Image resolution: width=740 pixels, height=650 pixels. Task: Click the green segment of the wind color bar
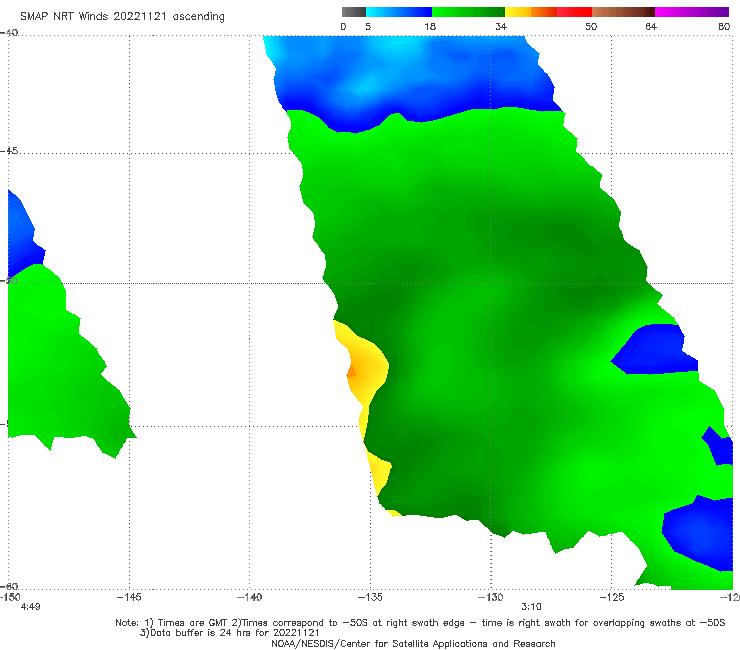468,12
